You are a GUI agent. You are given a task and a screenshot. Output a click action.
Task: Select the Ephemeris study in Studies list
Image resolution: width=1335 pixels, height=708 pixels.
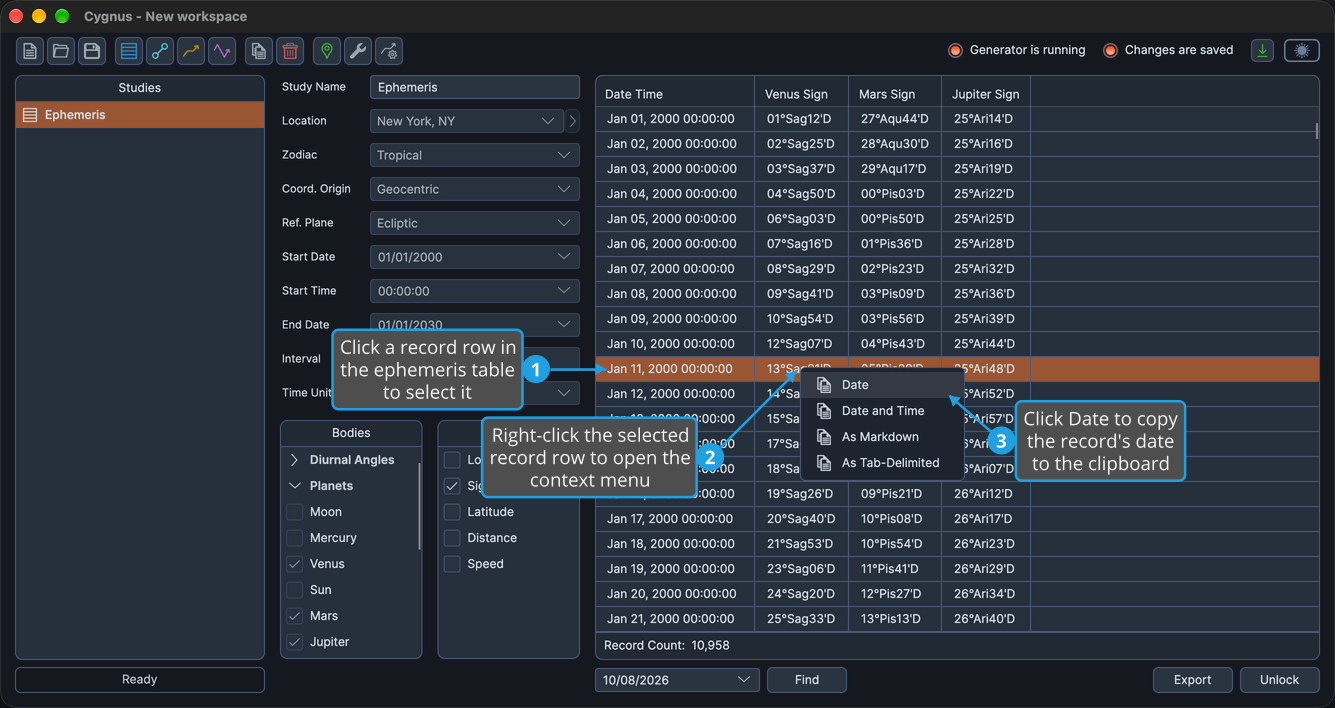(140, 115)
